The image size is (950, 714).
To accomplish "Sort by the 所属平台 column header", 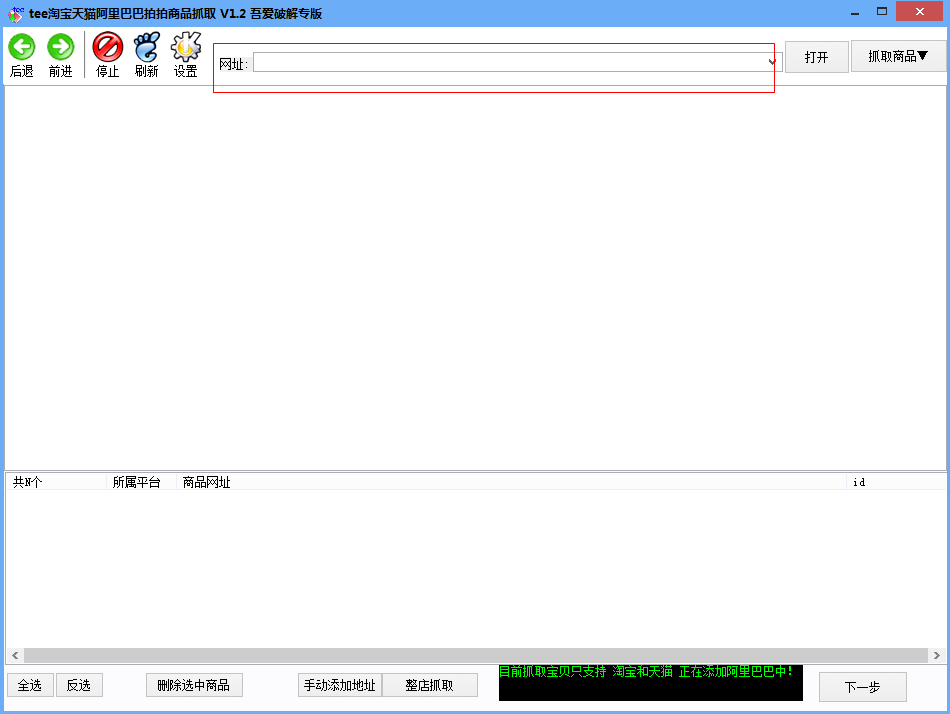I will pyautogui.click(x=141, y=482).
